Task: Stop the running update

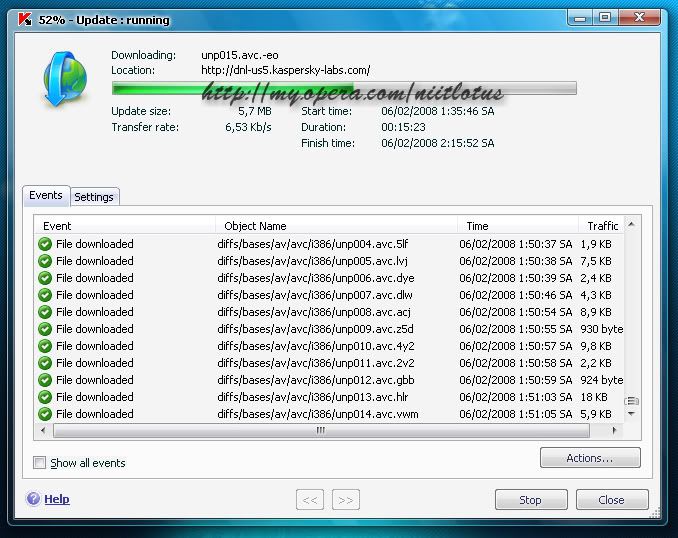Action: (x=531, y=500)
